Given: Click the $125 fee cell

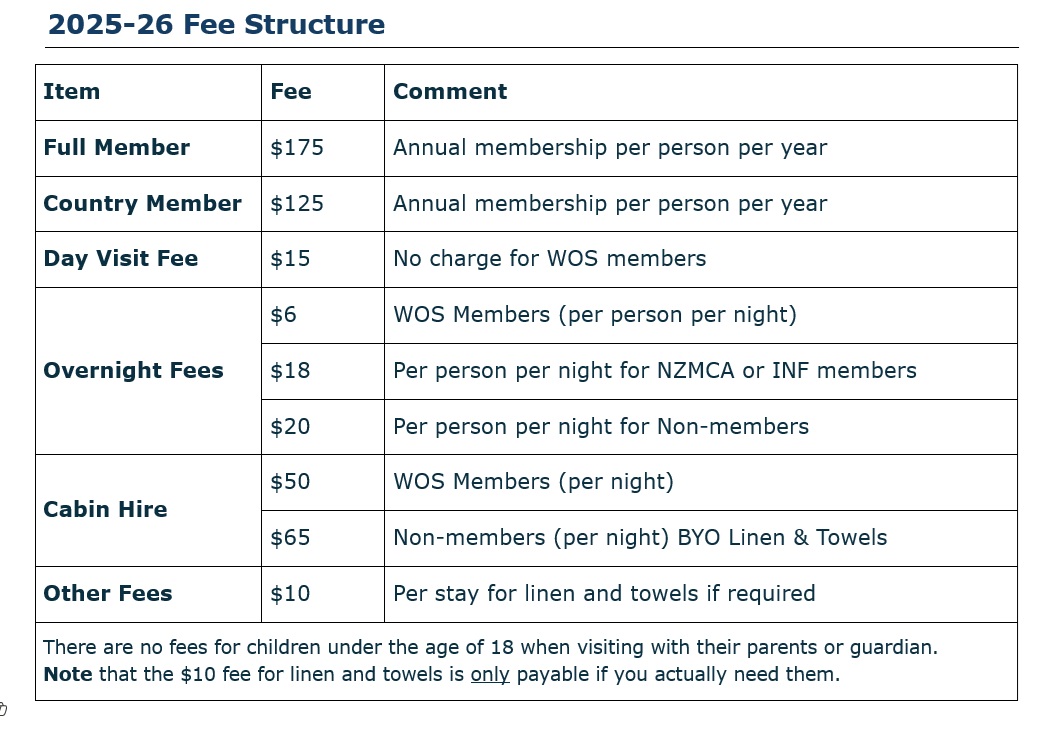Looking at the screenshot, I should (297, 204).
